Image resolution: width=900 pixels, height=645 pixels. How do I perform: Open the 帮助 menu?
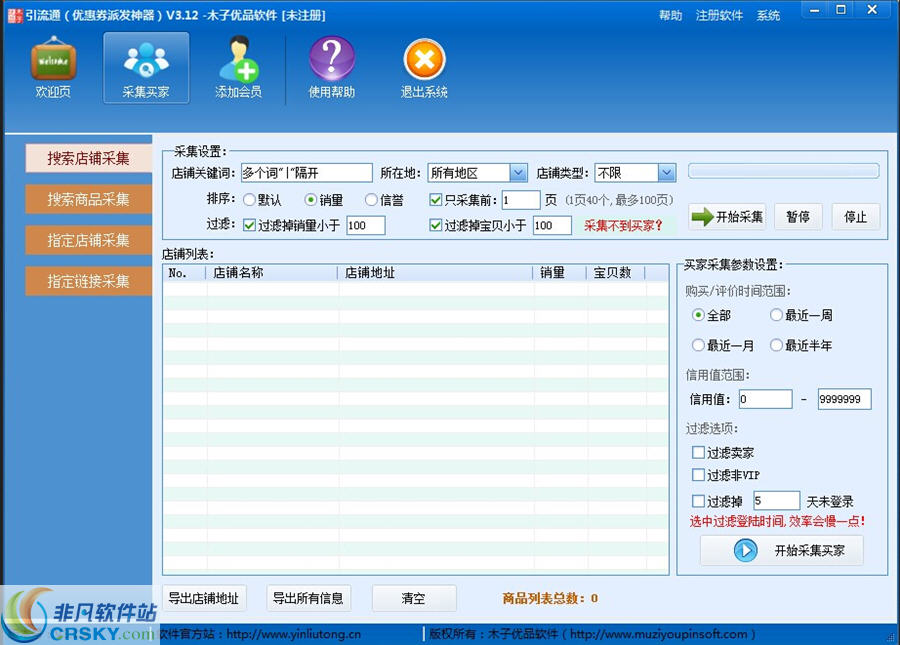[x=669, y=15]
